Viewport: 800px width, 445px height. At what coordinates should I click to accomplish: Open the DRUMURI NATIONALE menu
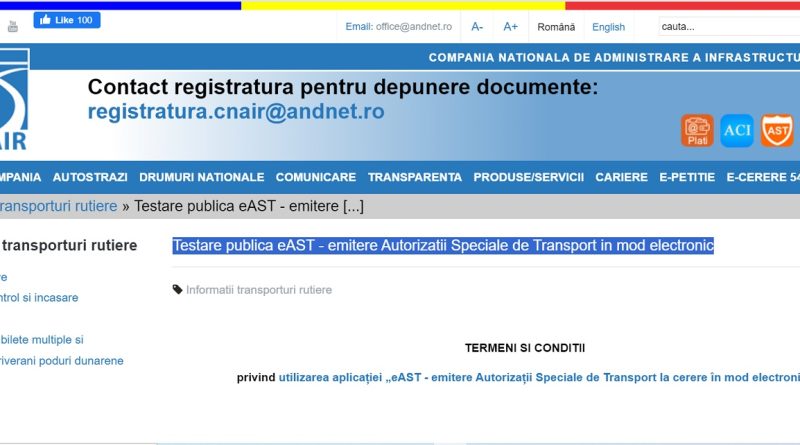click(201, 177)
